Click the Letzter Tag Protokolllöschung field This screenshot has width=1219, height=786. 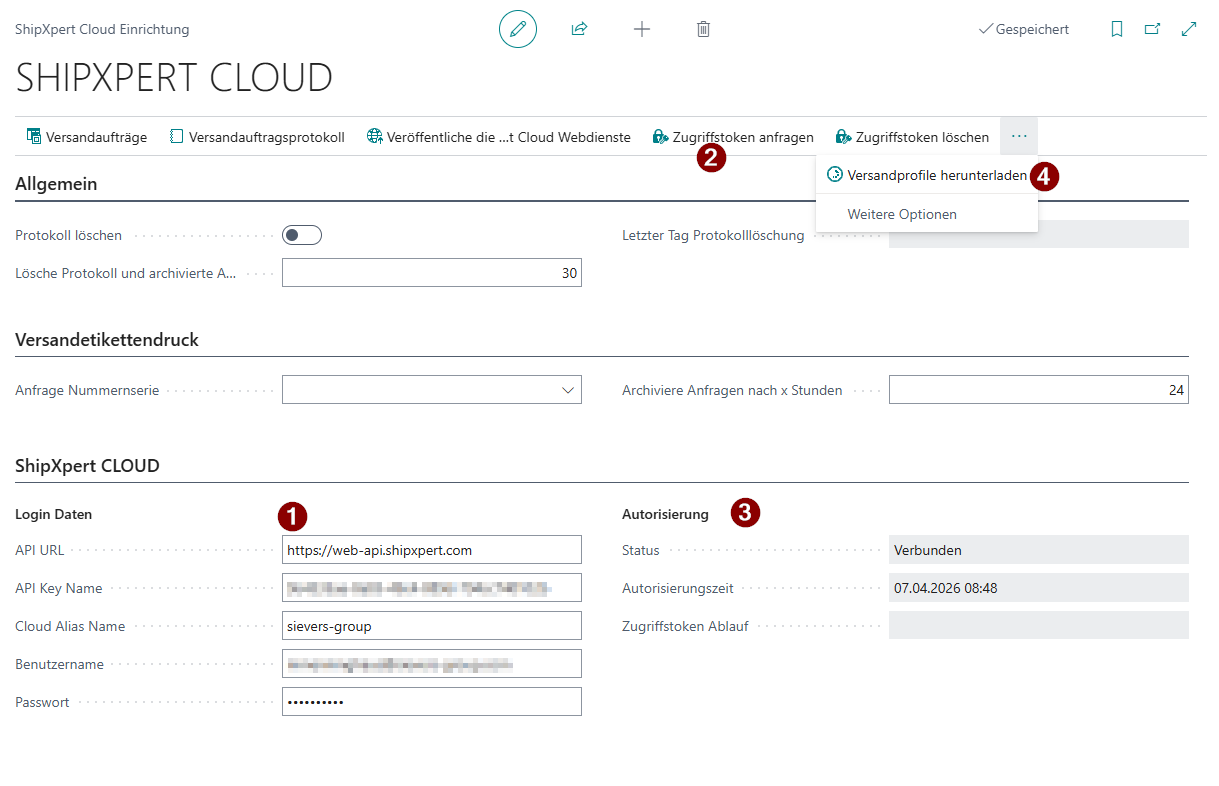point(1039,235)
